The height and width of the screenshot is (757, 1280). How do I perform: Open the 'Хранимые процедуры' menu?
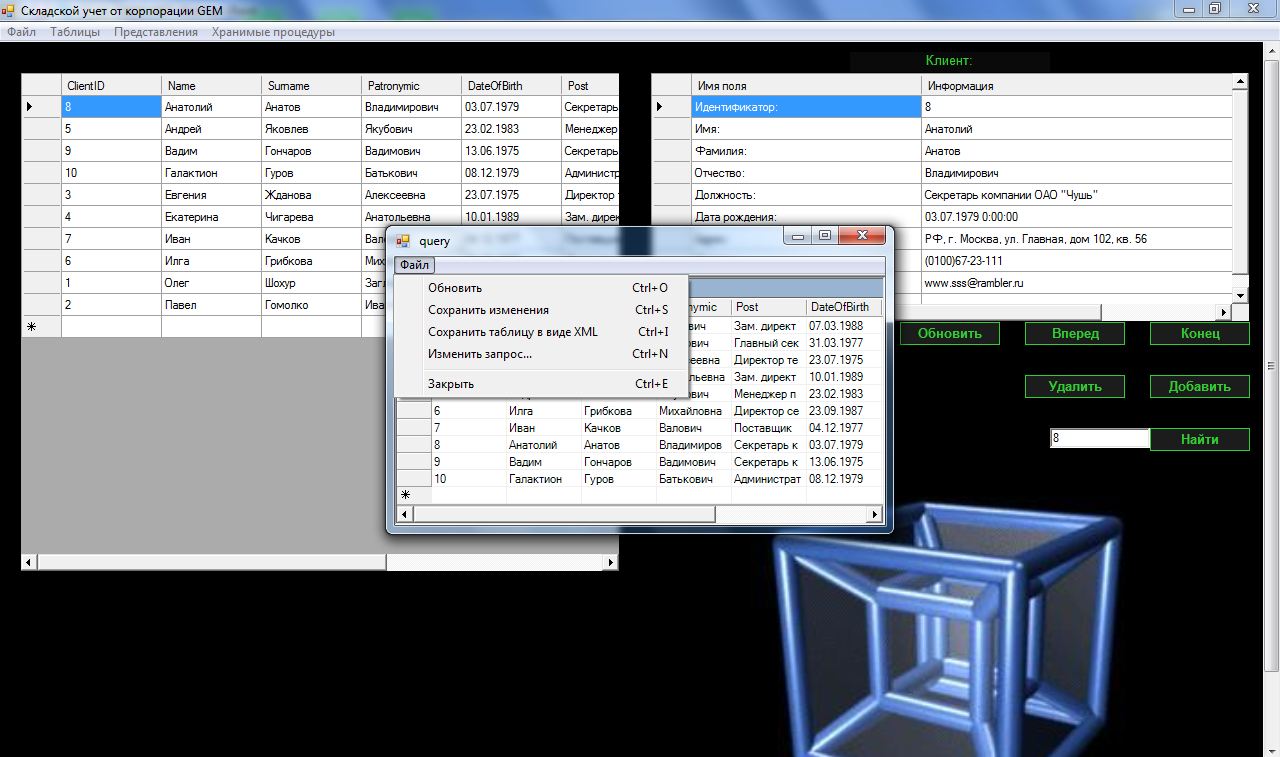273,32
